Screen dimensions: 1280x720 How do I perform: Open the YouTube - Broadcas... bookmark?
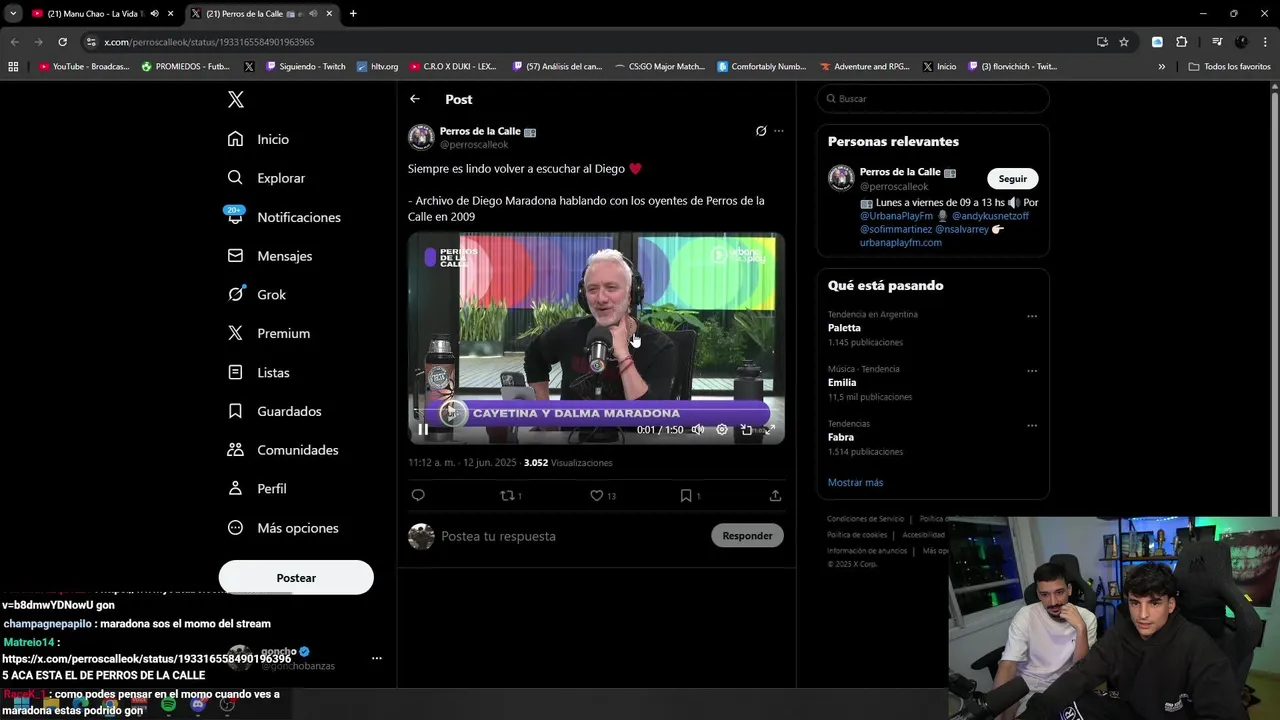click(84, 67)
